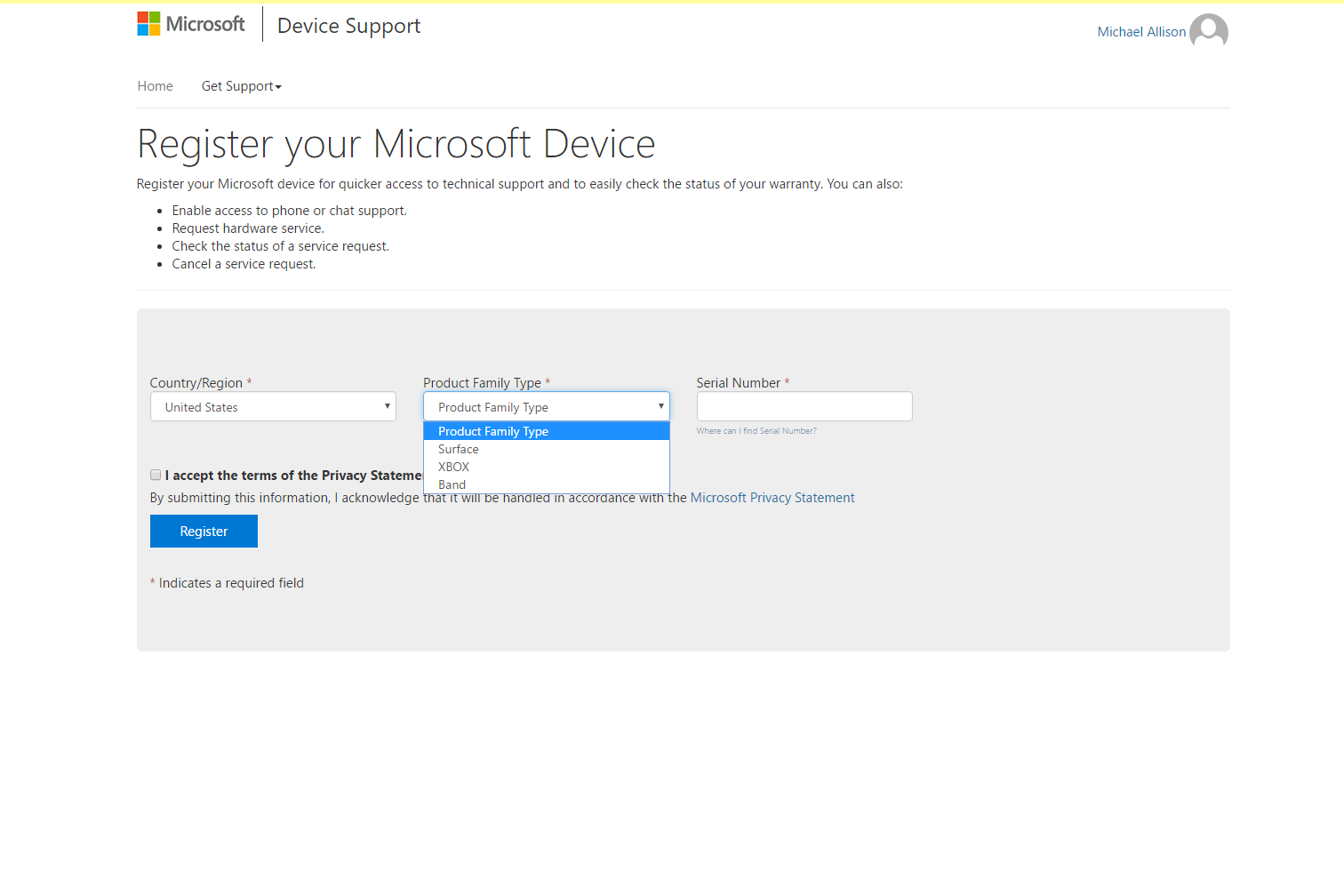This screenshot has height=896, width=1344.
Task: Click 'Request hardware service.' bullet text
Action: click(x=248, y=228)
